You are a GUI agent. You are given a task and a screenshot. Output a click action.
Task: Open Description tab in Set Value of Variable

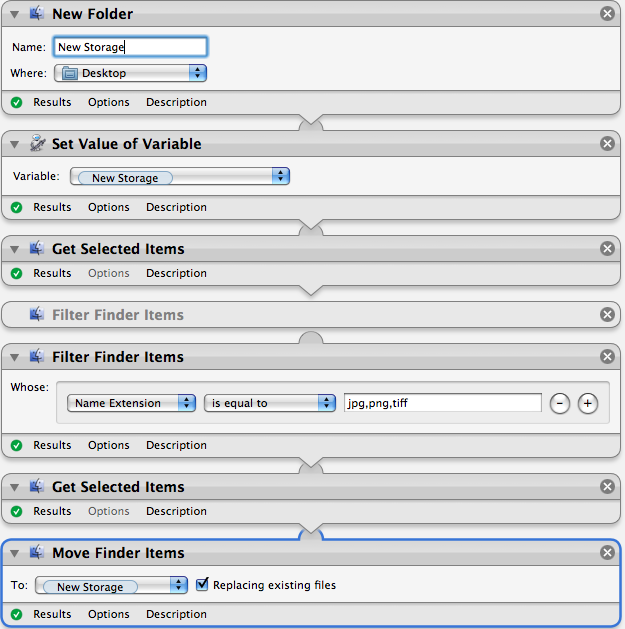tap(176, 207)
